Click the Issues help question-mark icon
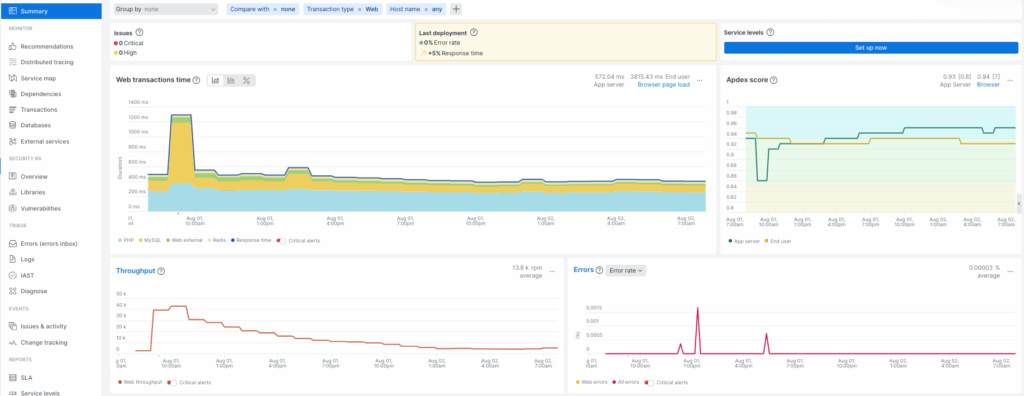The image size is (1024, 396). [x=139, y=32]
